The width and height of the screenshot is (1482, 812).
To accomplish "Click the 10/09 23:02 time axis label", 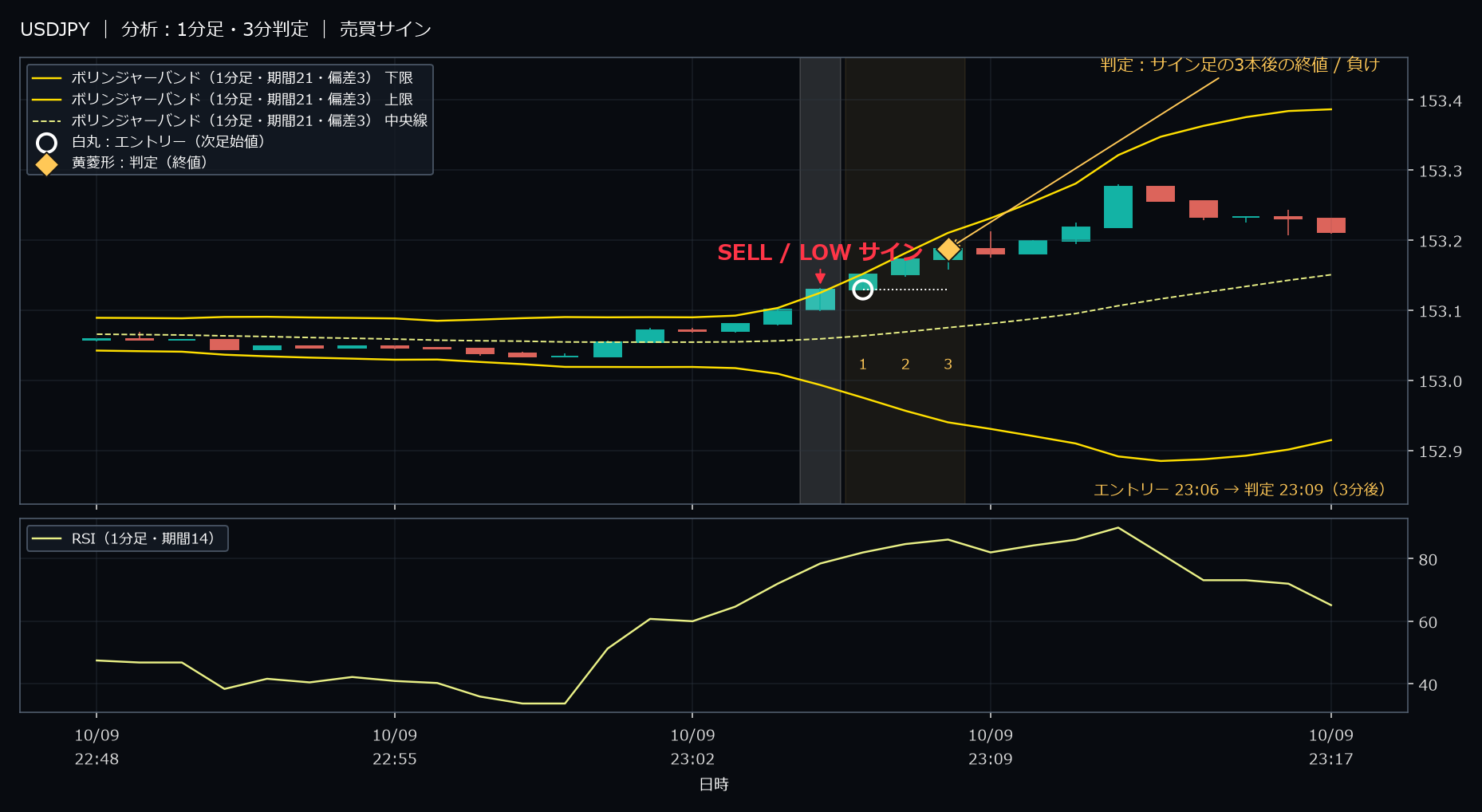I will click(x=692, y=747).
